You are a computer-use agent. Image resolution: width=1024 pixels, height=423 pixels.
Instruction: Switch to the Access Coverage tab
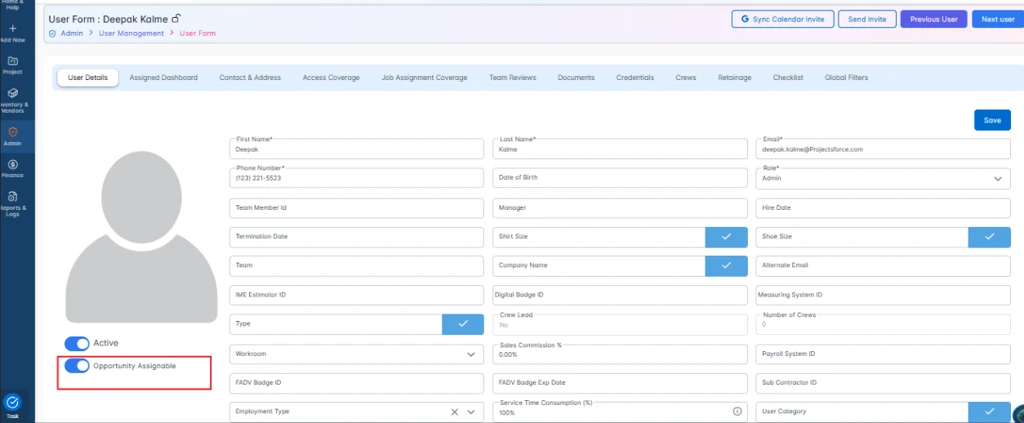click(x=331, y=78)
